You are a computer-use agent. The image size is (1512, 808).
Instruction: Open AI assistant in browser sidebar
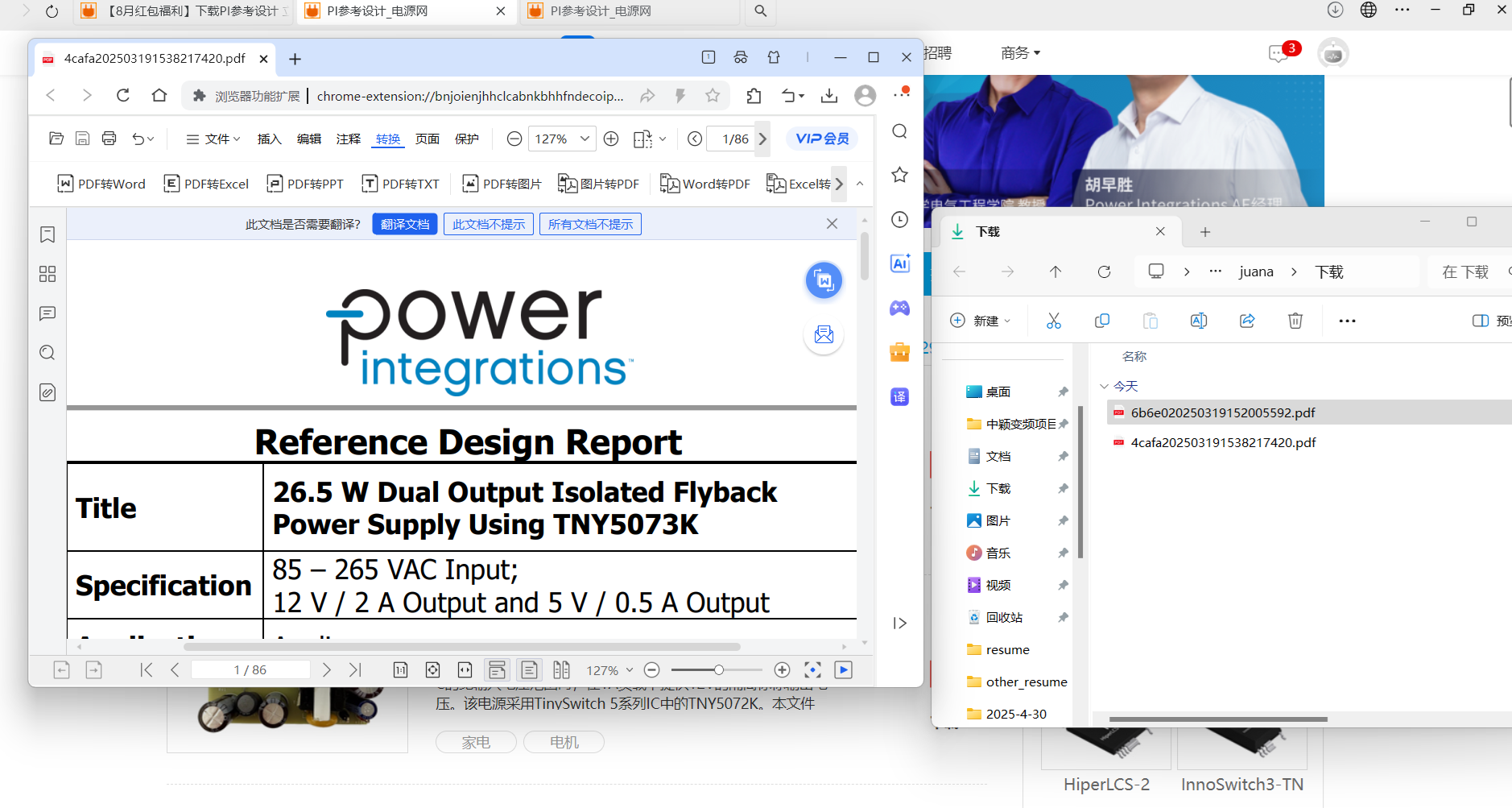900,263
